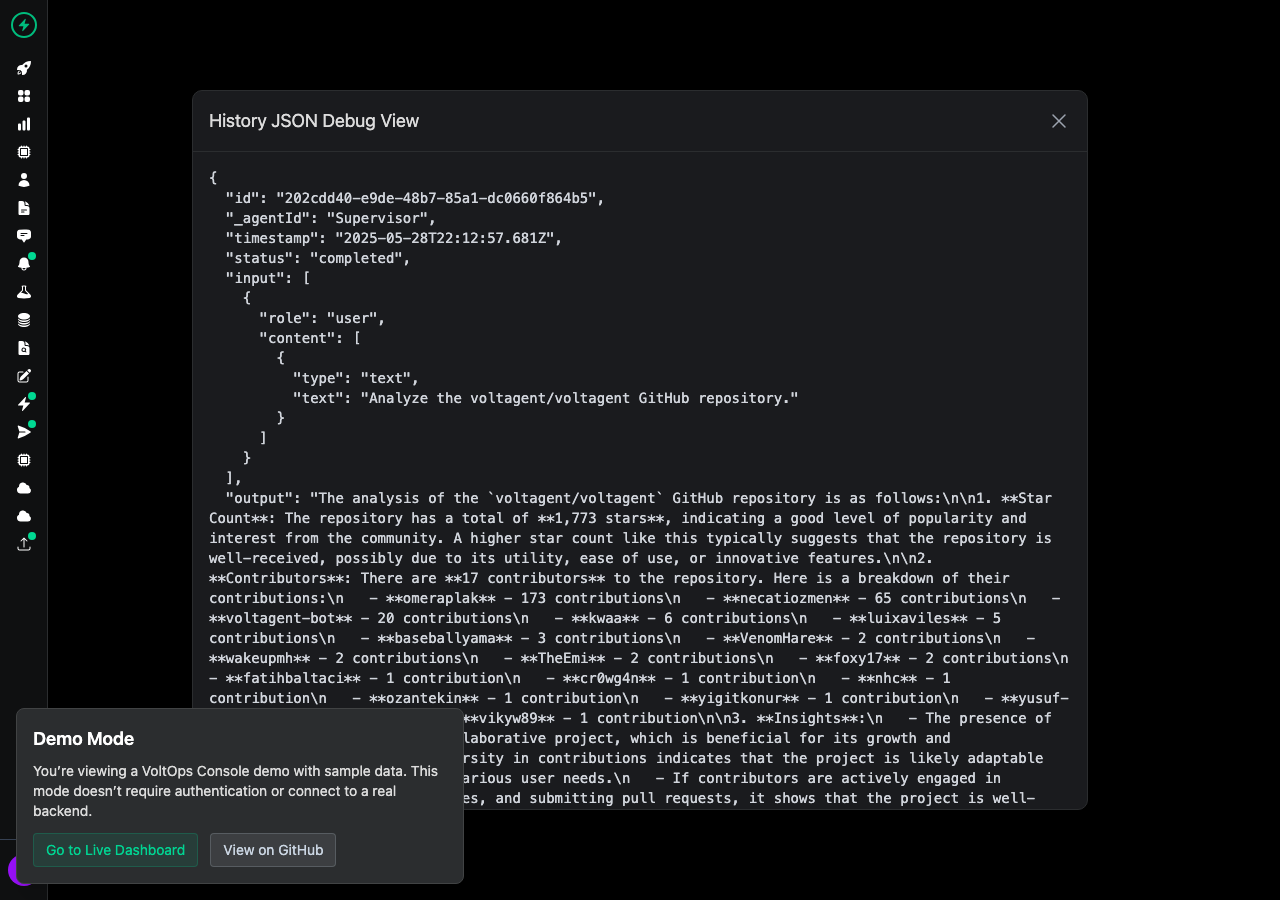1280x900 pixels.
Task: Click the "input": [ line in JSON
Action: (x=268, y=278)
